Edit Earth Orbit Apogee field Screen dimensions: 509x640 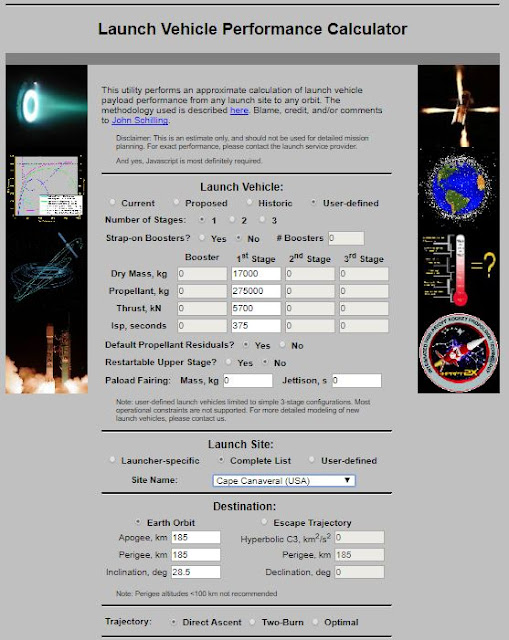tap(196, 538)
